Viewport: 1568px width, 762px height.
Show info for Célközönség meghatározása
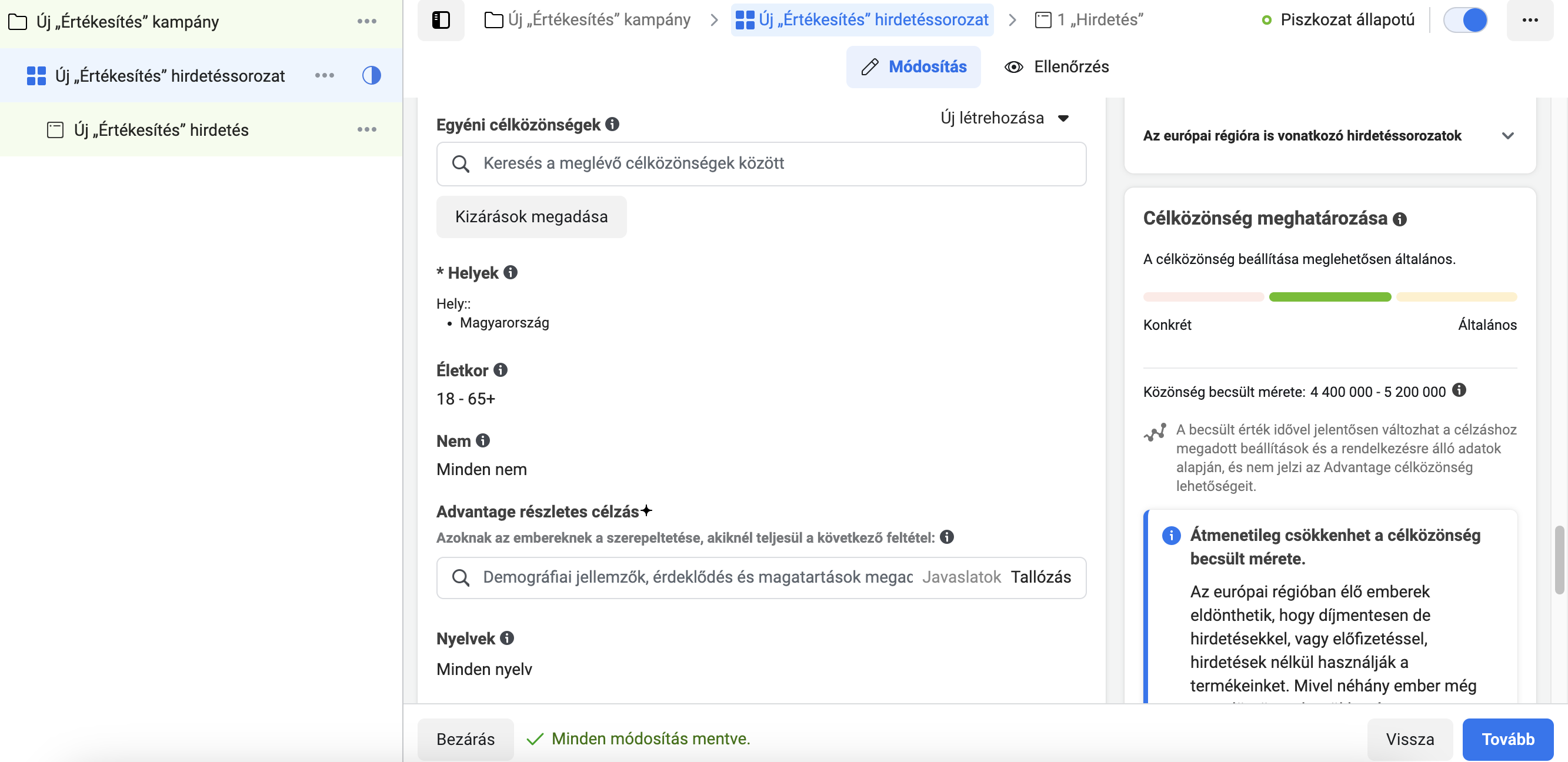pos(1399,219)
